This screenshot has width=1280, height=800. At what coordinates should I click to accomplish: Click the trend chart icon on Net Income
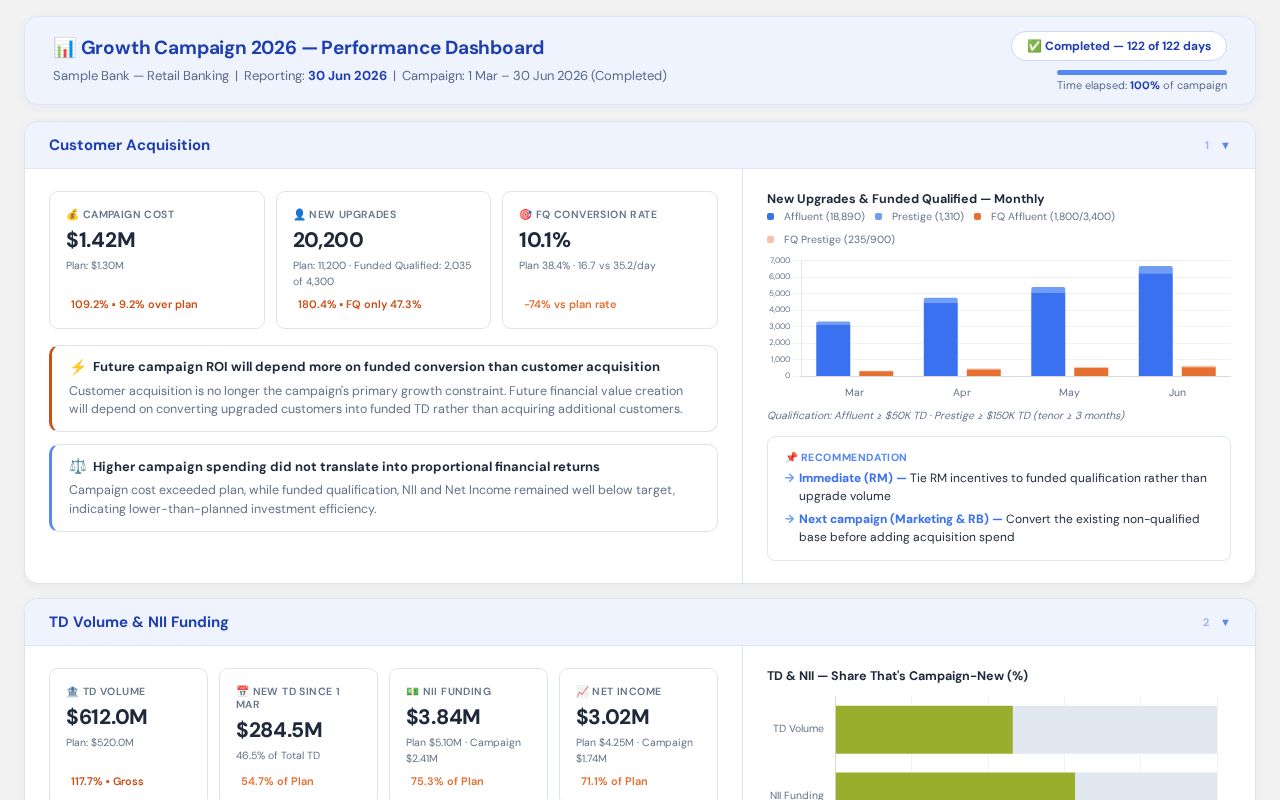(582, 692)
